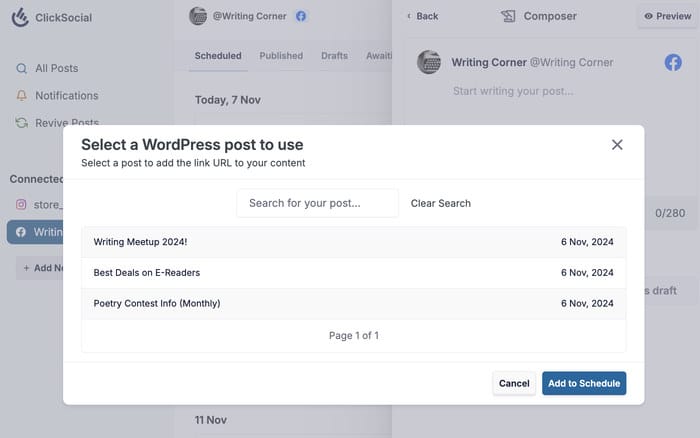Click the Writing Corner avatar in the header
The width and height of the screenshot is (700, 438).
(x=198, y=16)
